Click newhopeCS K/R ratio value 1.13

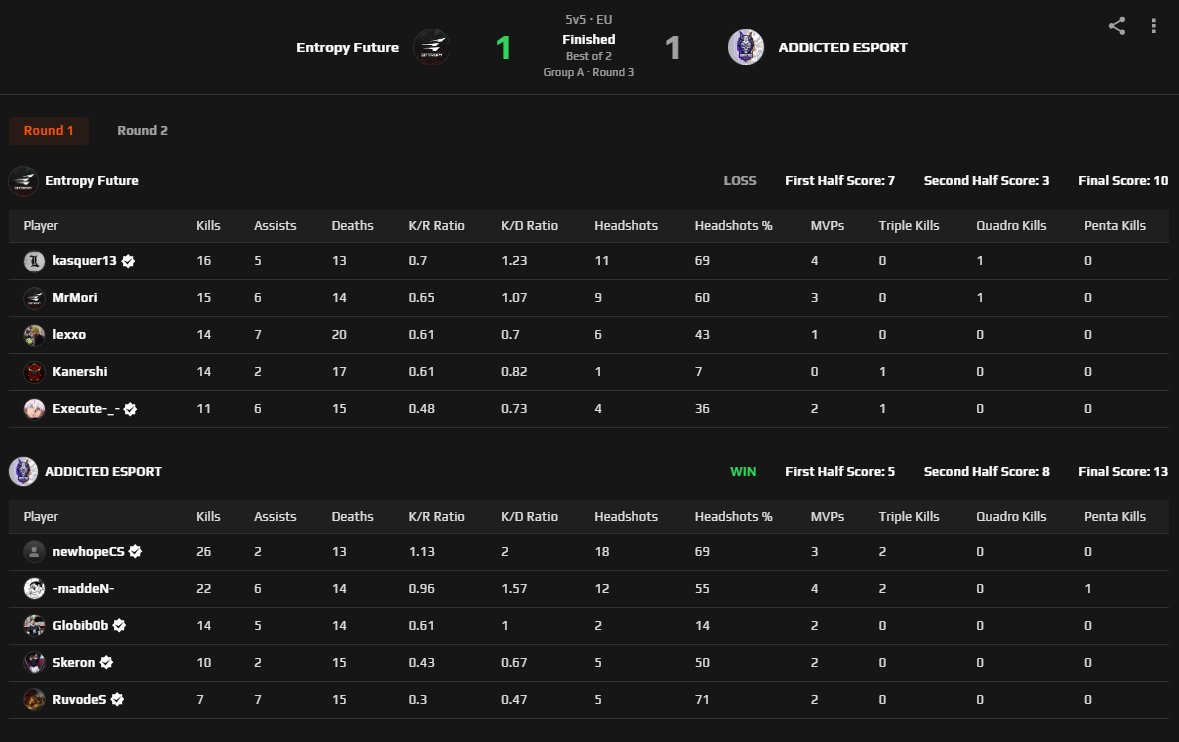pos(421,551)
